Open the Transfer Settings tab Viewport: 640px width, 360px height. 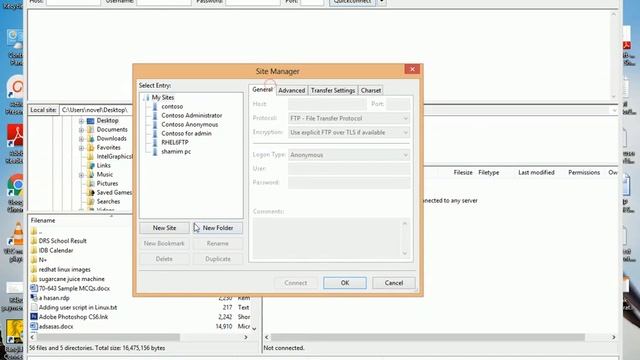[333, 90]
